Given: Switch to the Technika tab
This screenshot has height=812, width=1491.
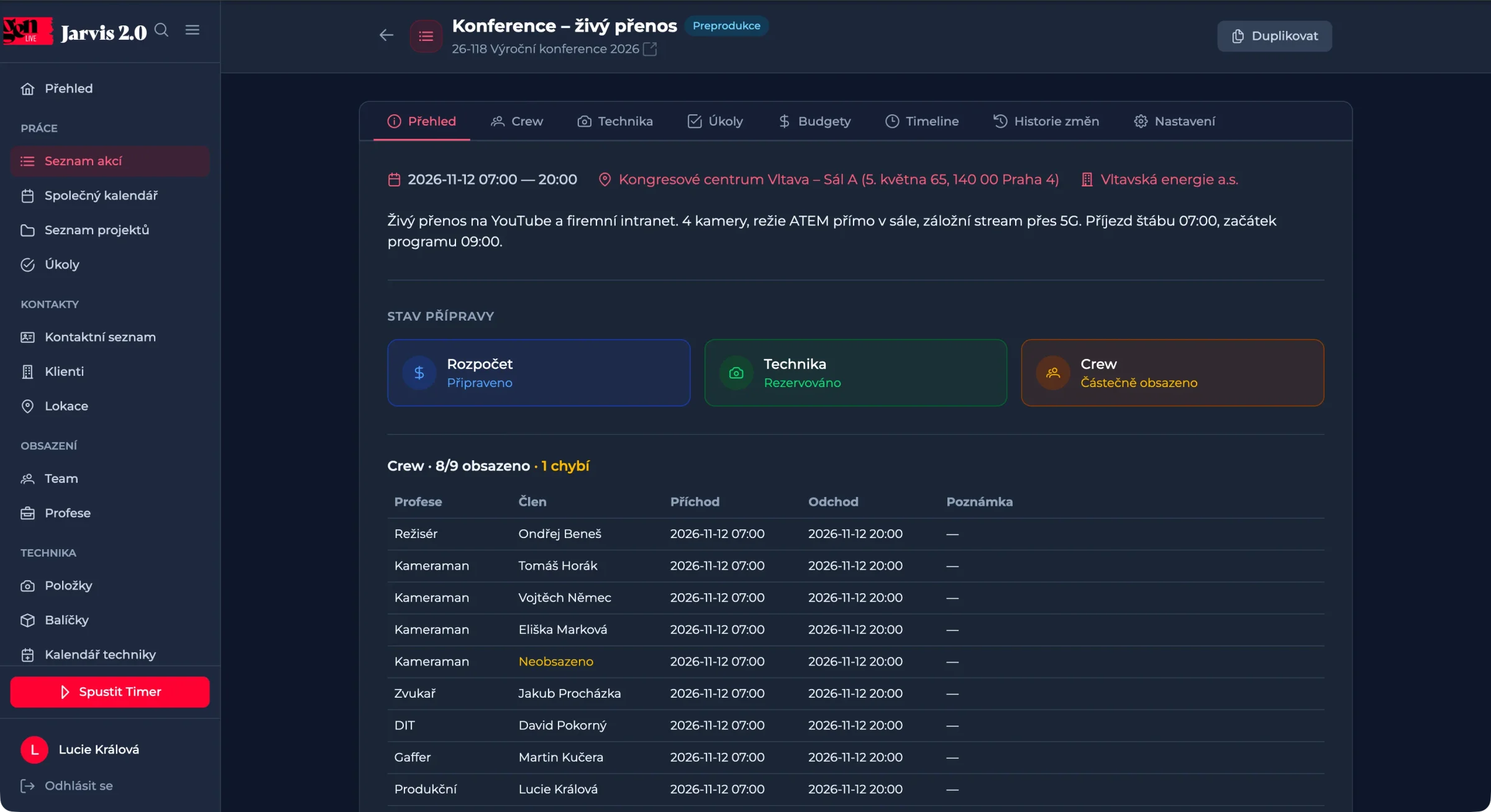Looking at the screenshot, I should [x=615, y=121].
